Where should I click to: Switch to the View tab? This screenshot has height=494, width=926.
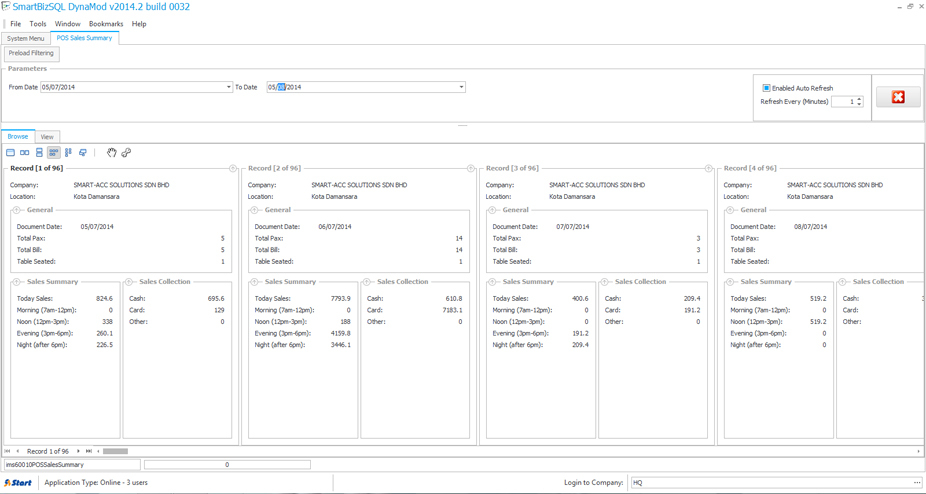pos(47,136)
